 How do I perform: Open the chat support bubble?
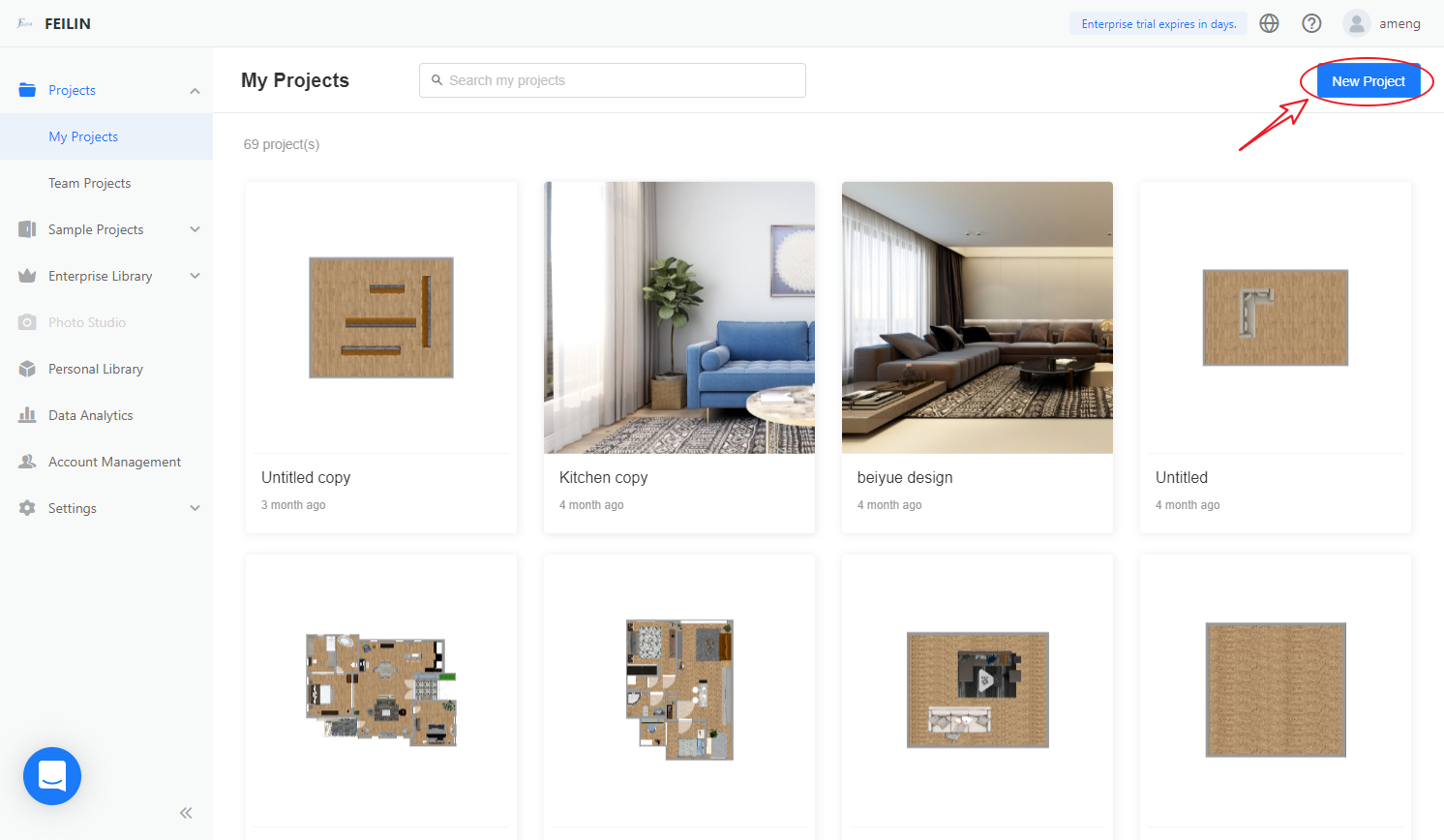pyautogui.click(x=52, y=776)
